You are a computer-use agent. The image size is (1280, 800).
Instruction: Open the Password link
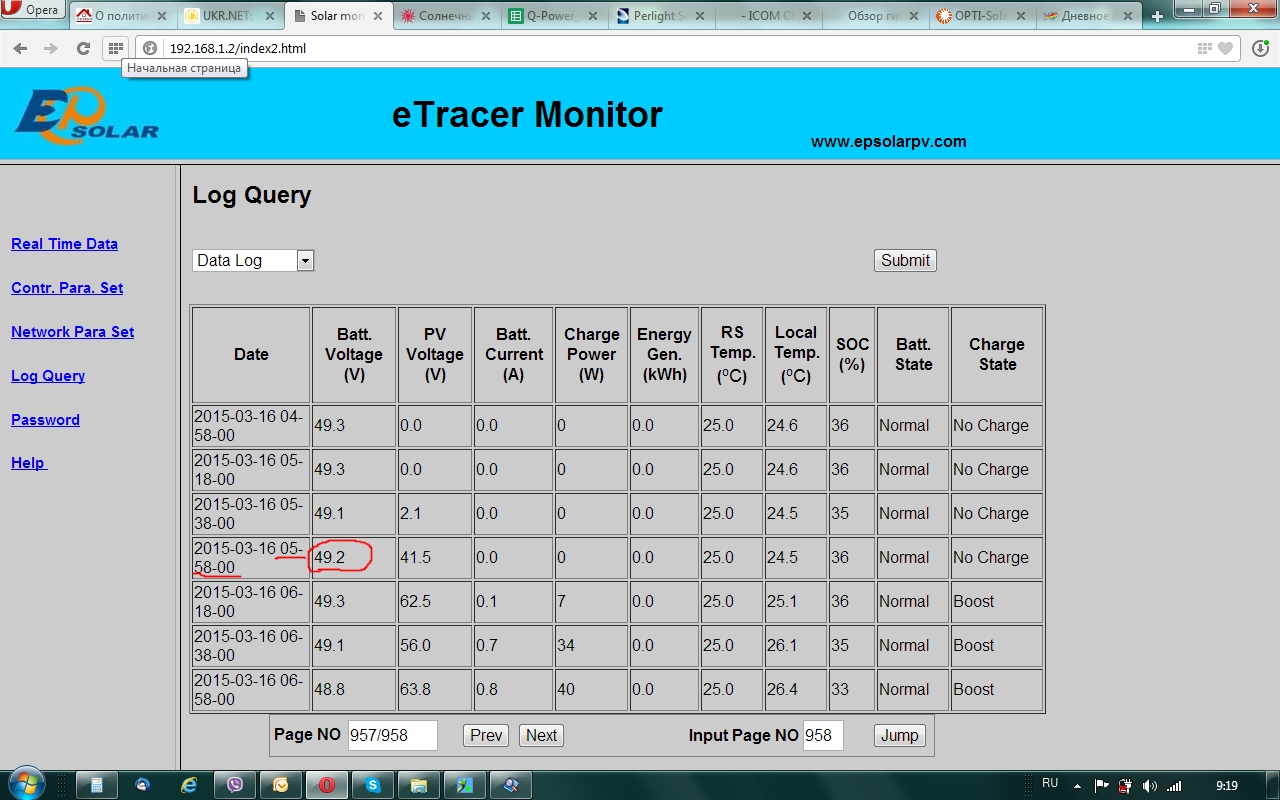(45, 420)
